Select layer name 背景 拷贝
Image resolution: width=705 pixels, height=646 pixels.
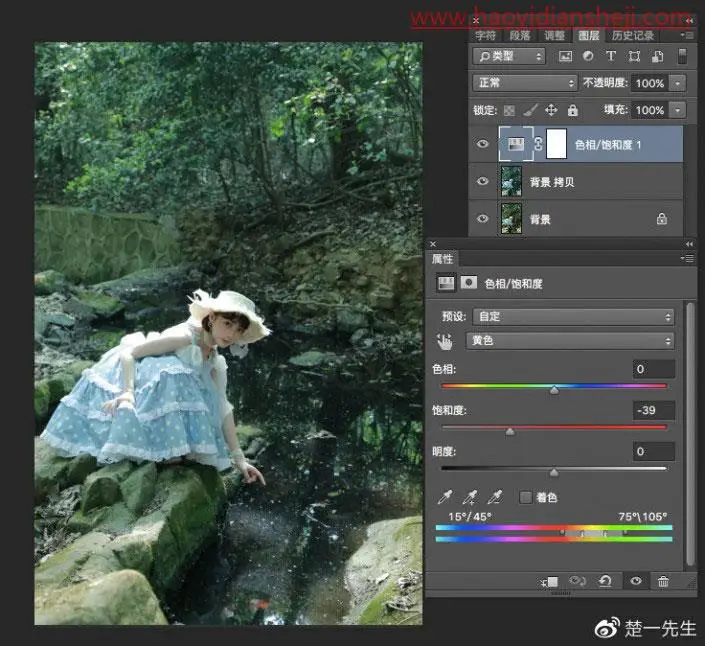[x=552, y=182]
